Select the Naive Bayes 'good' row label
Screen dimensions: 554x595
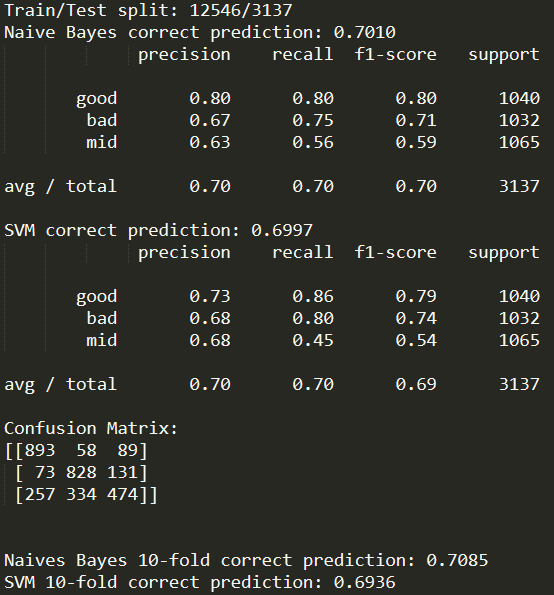[x=97, y=99]
